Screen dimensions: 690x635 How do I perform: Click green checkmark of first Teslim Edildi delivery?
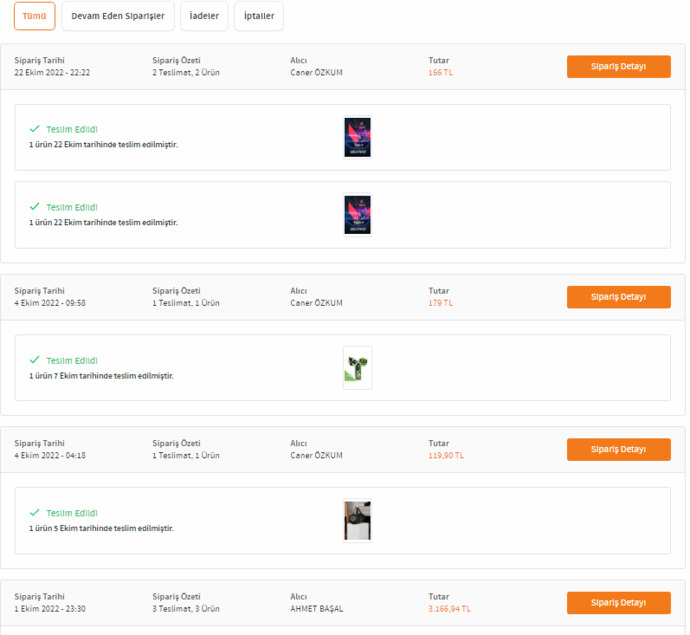pos(35,129)
